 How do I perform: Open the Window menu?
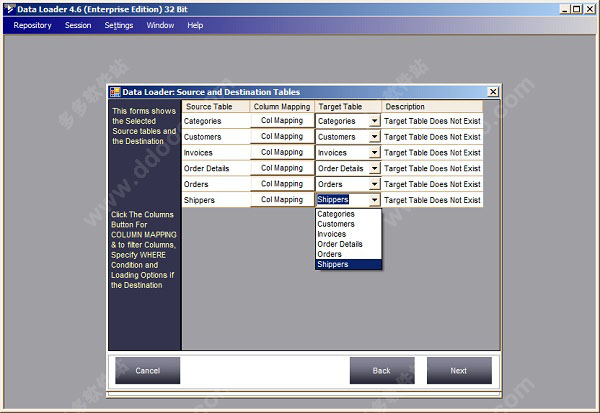click(x=160, y=25)
